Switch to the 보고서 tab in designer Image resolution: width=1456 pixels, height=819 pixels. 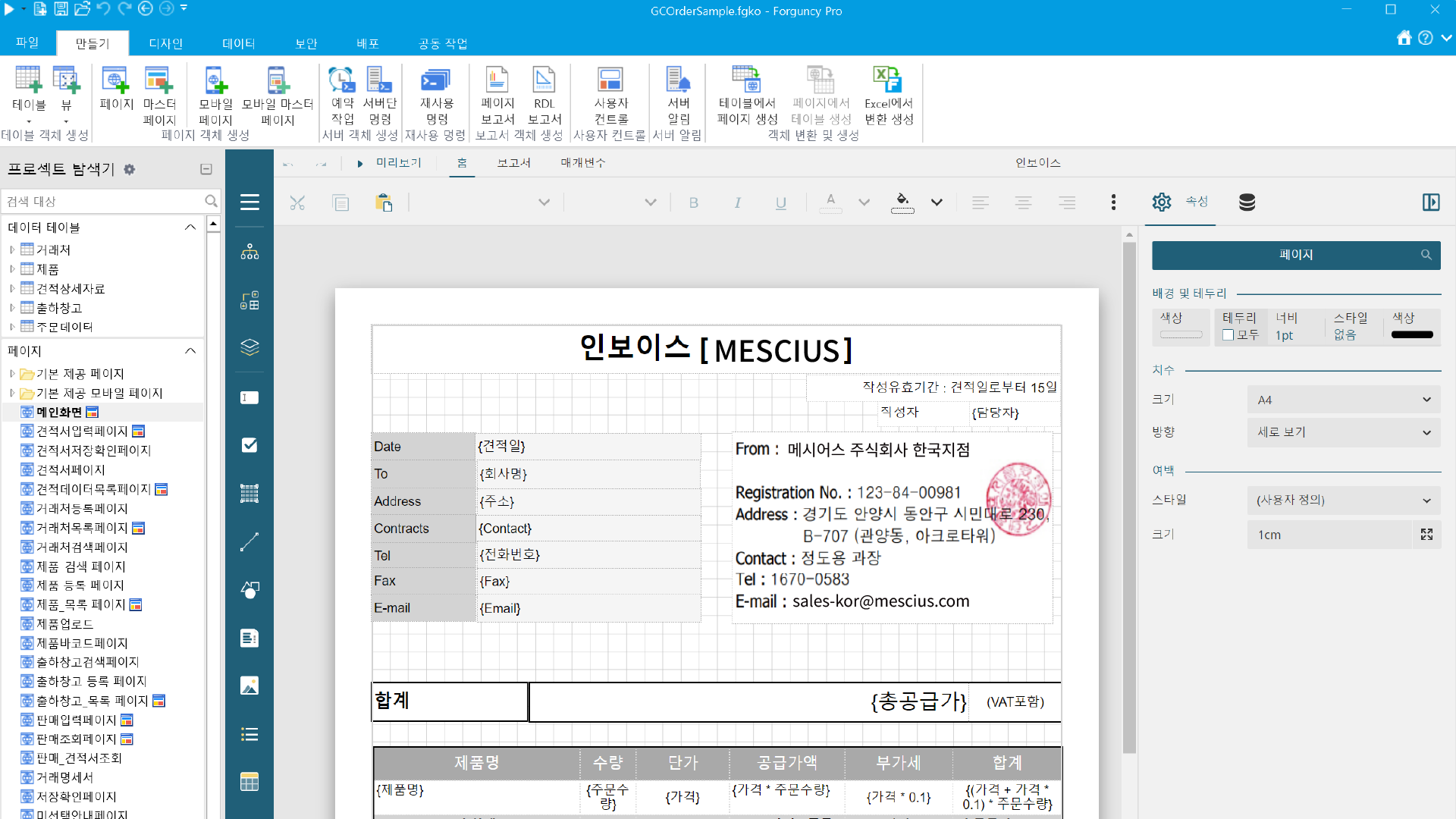tap(513, 163)
